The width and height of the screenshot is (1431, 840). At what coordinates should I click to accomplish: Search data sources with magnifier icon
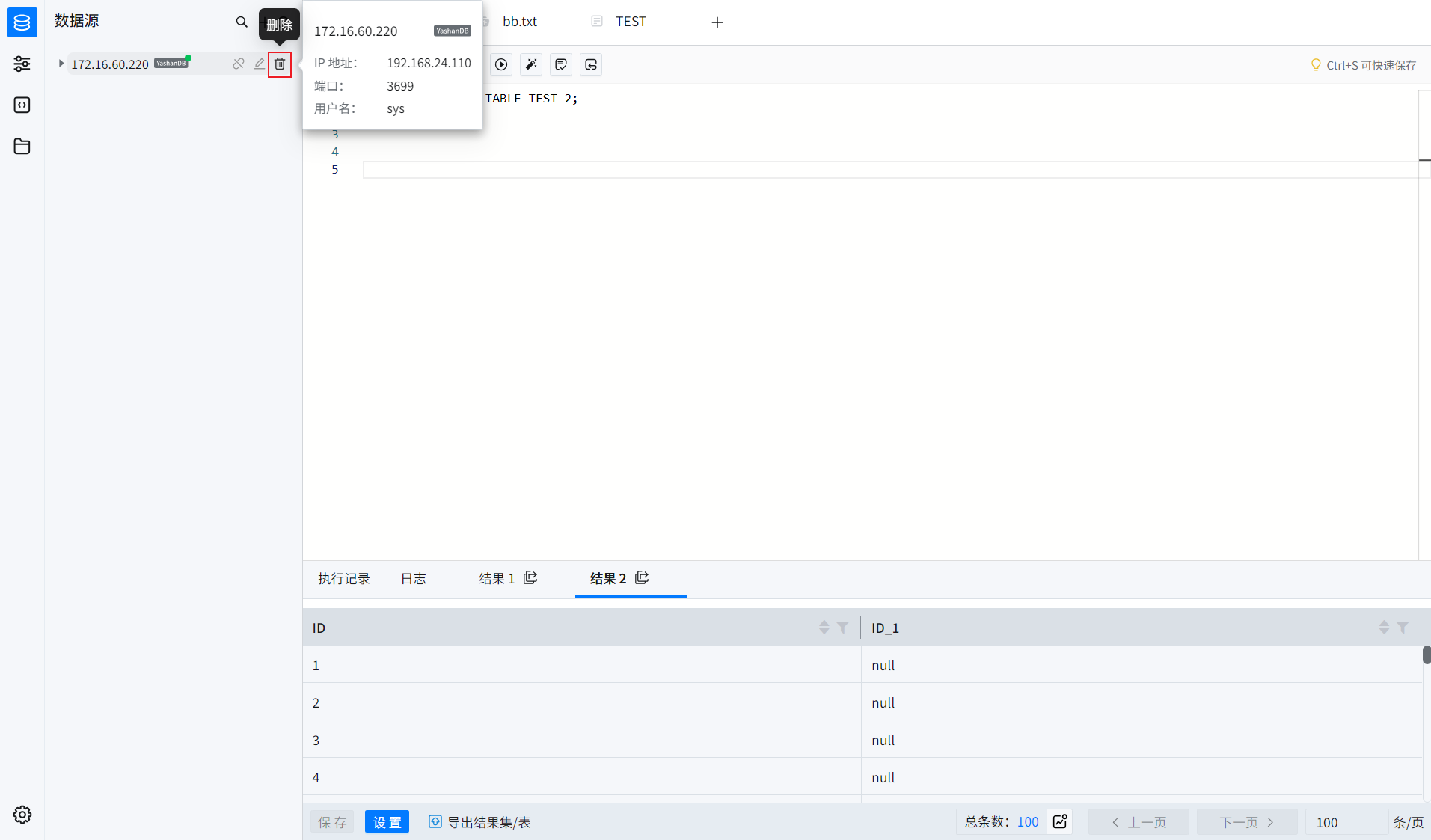[241, 22]
